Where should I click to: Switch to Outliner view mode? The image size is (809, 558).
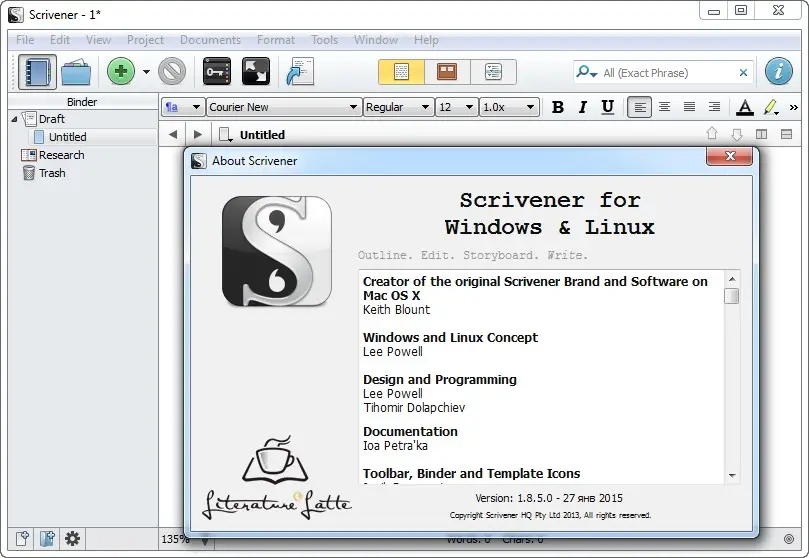tap(493, 72)
